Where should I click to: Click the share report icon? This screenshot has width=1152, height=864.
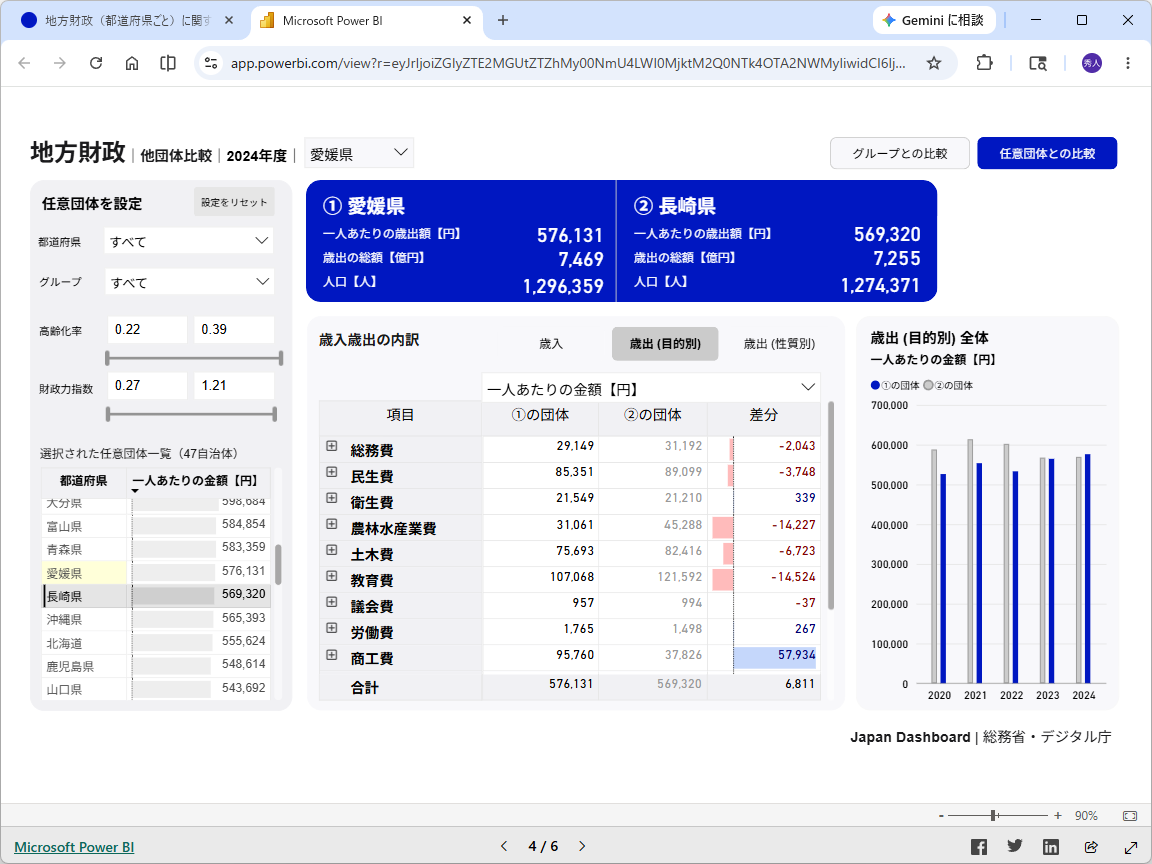[1091, 846]
